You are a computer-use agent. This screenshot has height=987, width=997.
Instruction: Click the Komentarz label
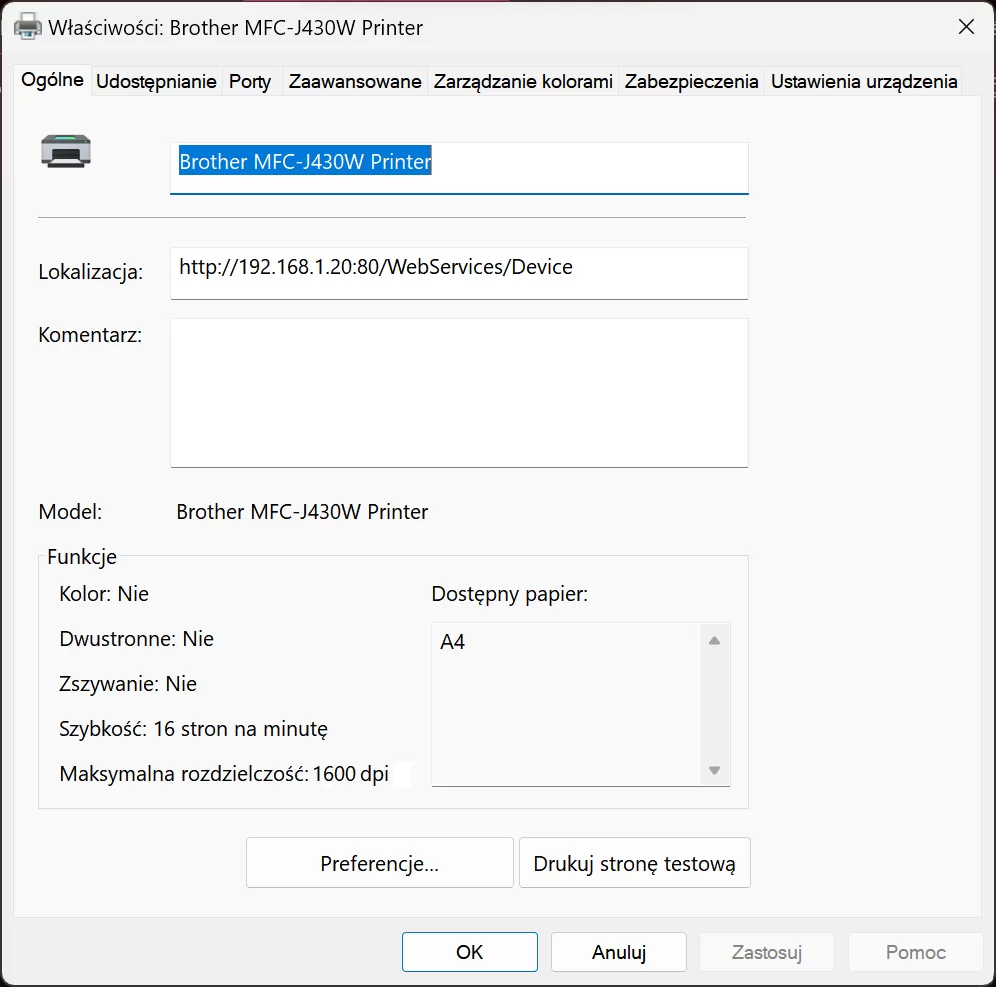90,335
